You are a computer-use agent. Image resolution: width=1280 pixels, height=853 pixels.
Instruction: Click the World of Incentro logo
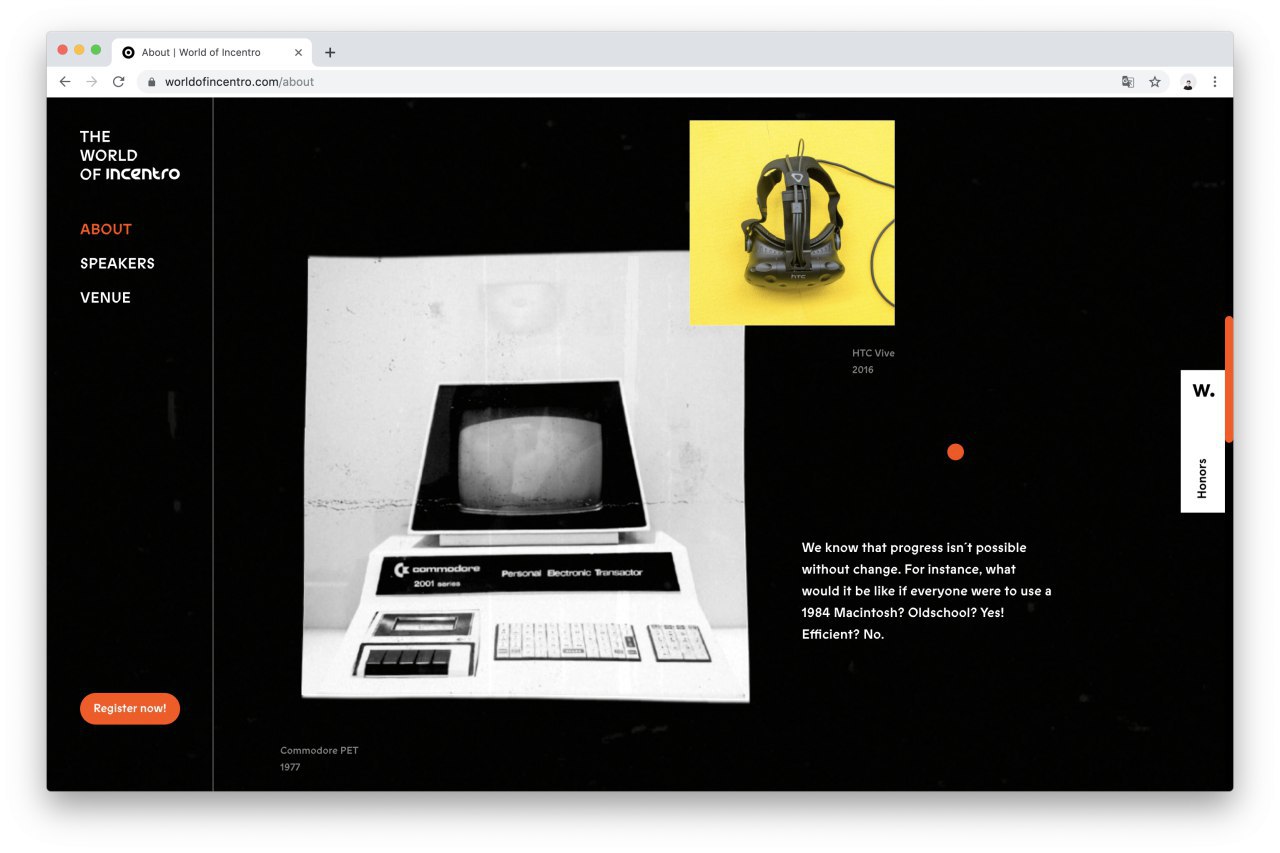[x=130, y=155]
